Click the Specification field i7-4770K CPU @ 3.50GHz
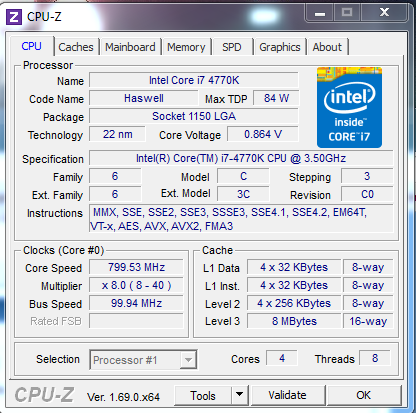416x413 pixels. pos(241,158)
